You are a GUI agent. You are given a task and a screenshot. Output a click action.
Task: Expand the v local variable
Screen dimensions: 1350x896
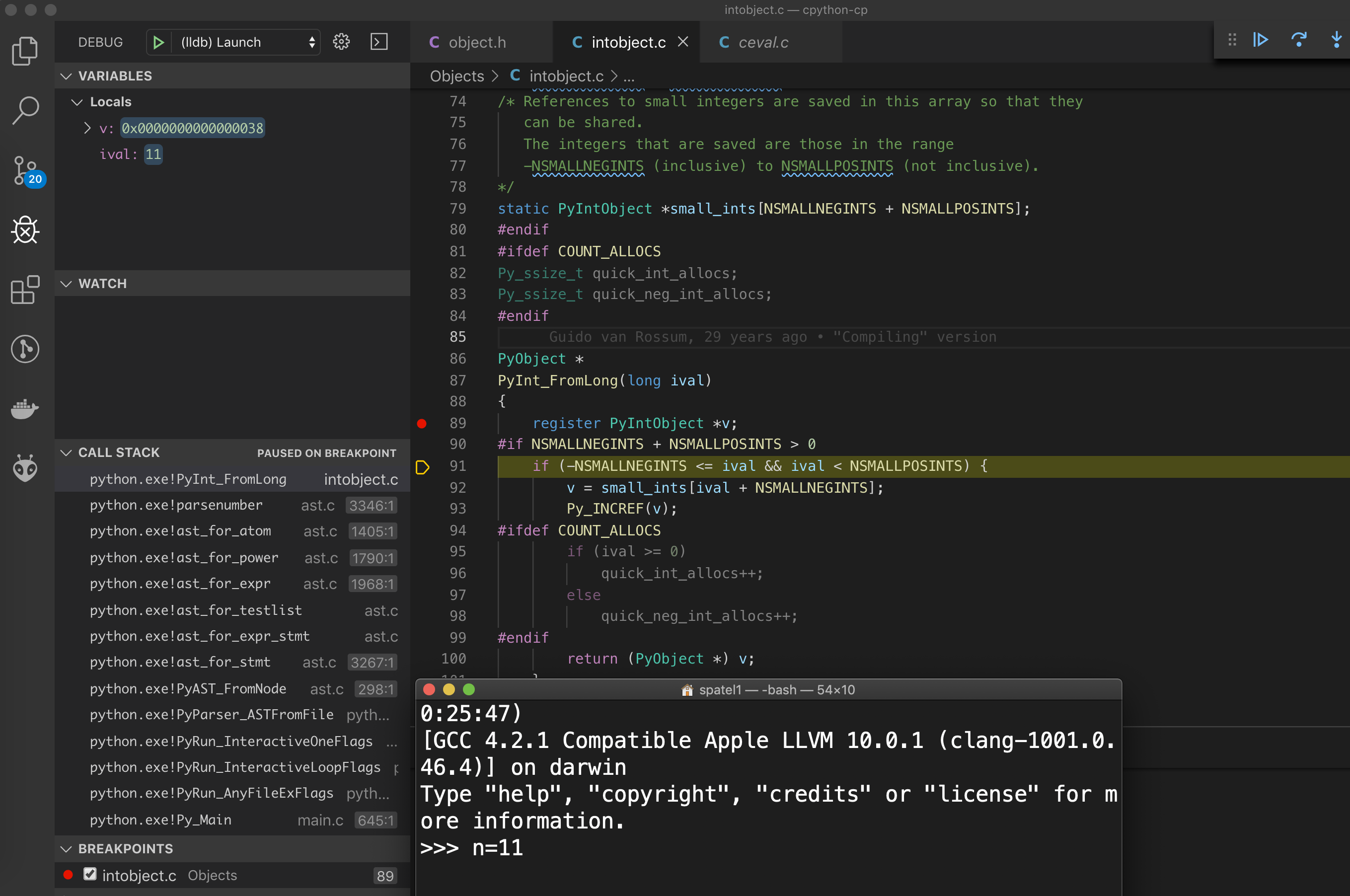[87, 128]
